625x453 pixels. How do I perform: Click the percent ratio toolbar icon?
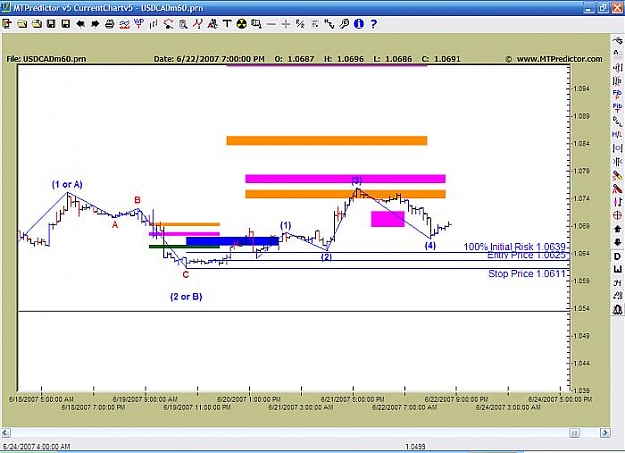pos(300,24)
